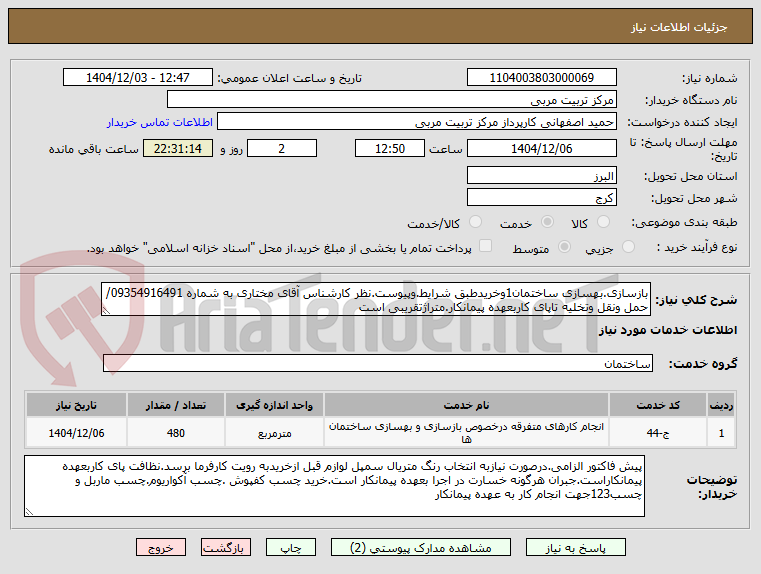Click the بازگشت back button

point(226,547)
